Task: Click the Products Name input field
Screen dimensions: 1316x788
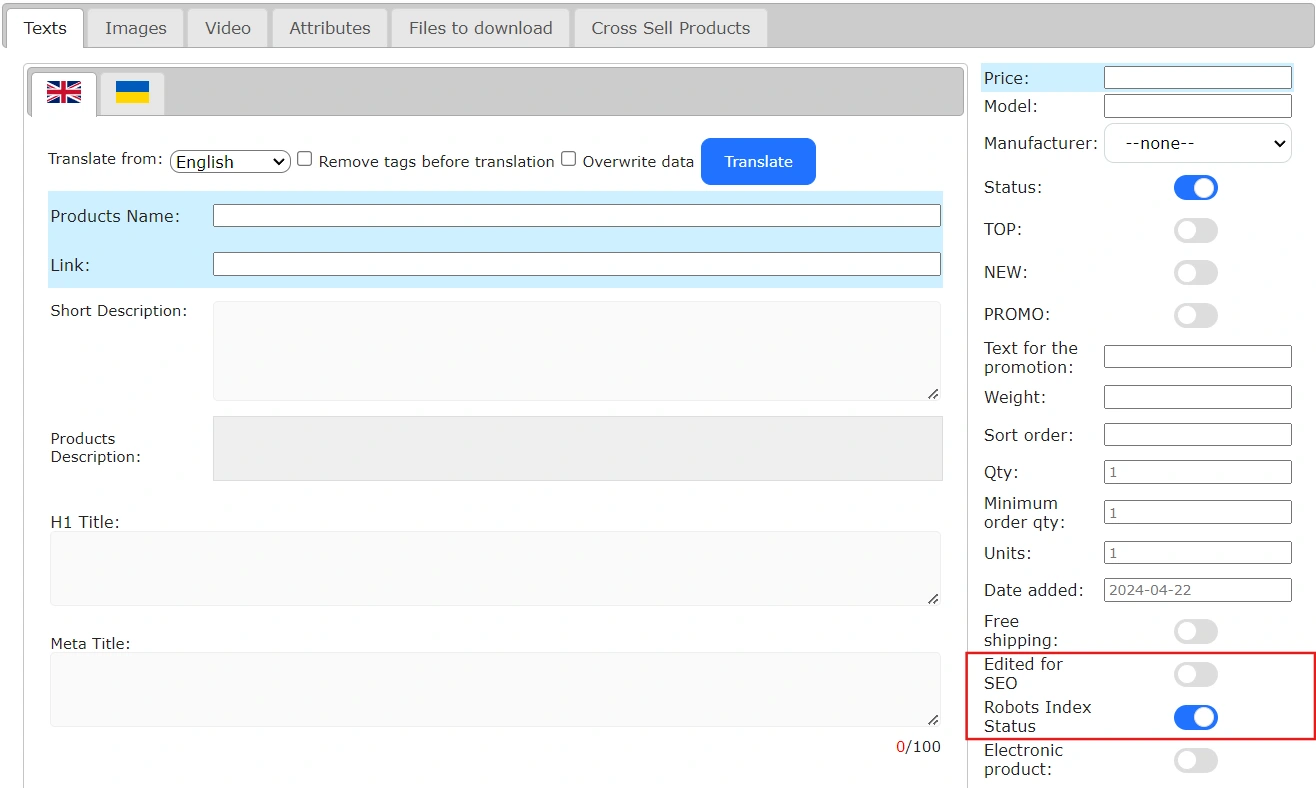Action: (576, 216)
